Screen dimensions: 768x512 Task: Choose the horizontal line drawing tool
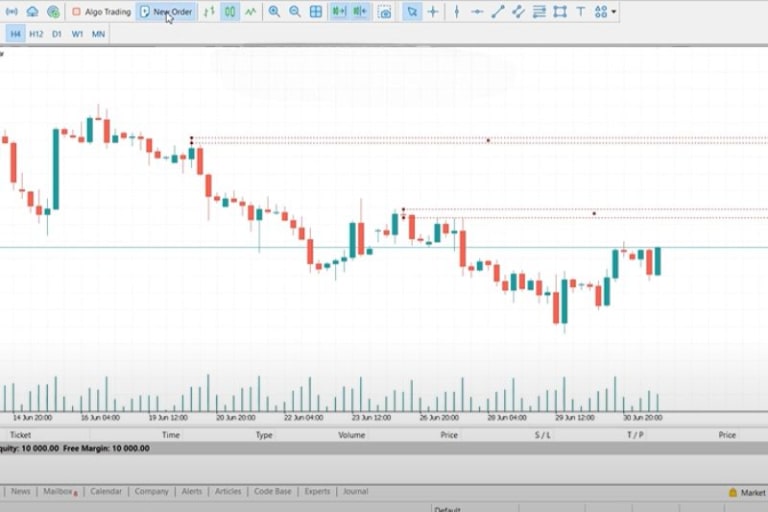point(477,12)
